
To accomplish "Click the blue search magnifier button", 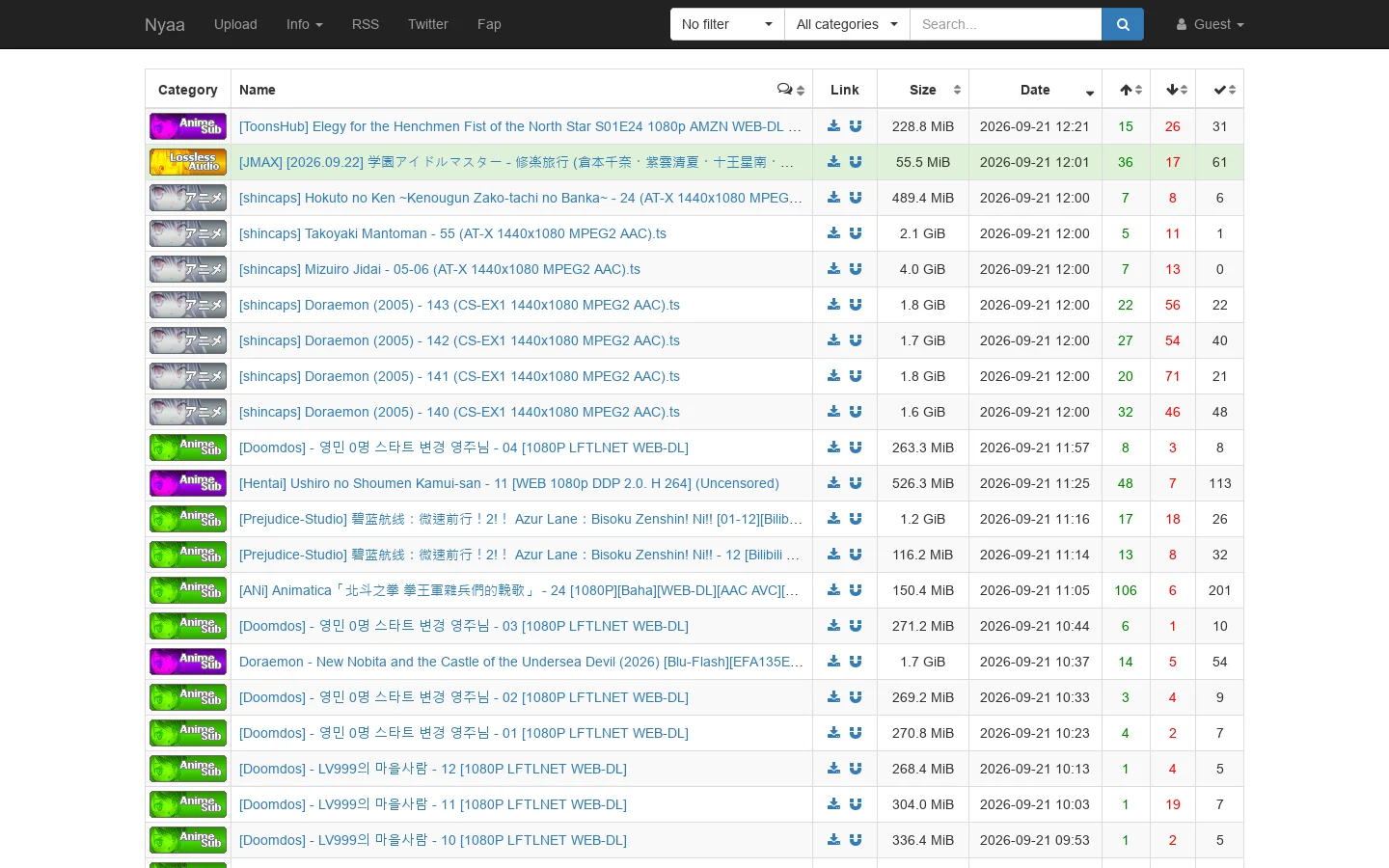I will click(x=1123, y=24).
